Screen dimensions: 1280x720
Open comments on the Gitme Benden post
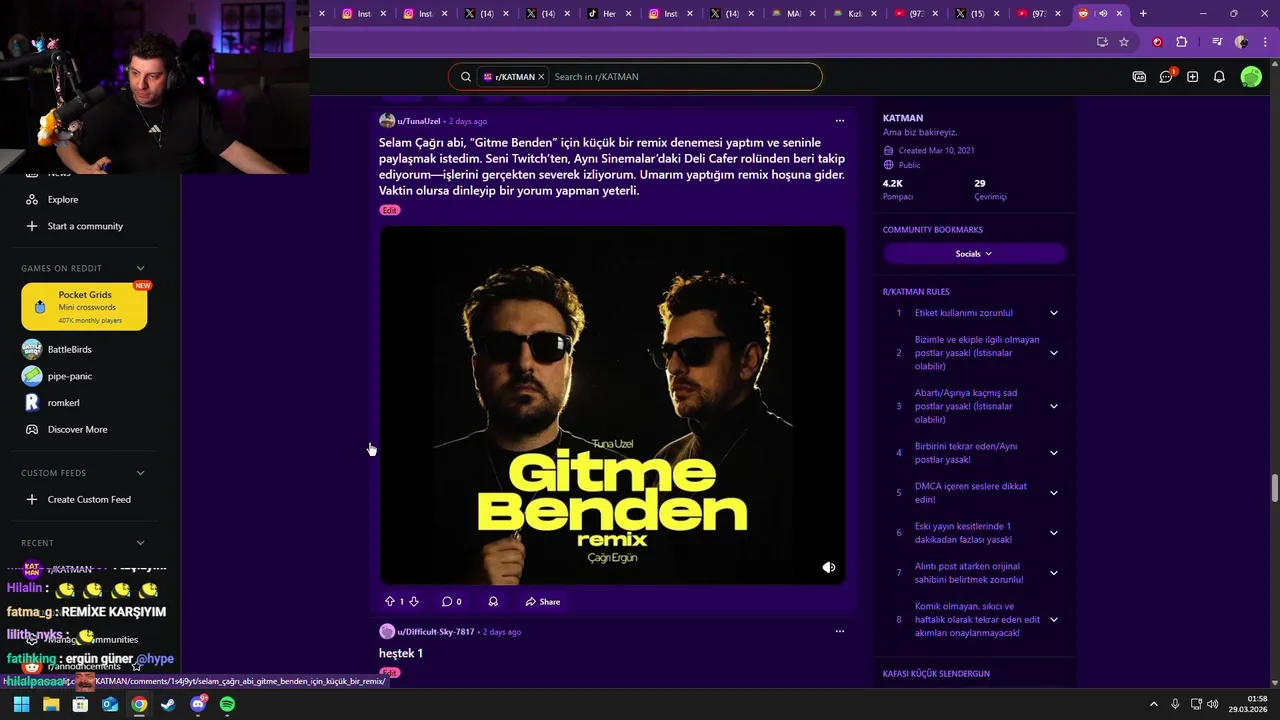pos(452,602)
